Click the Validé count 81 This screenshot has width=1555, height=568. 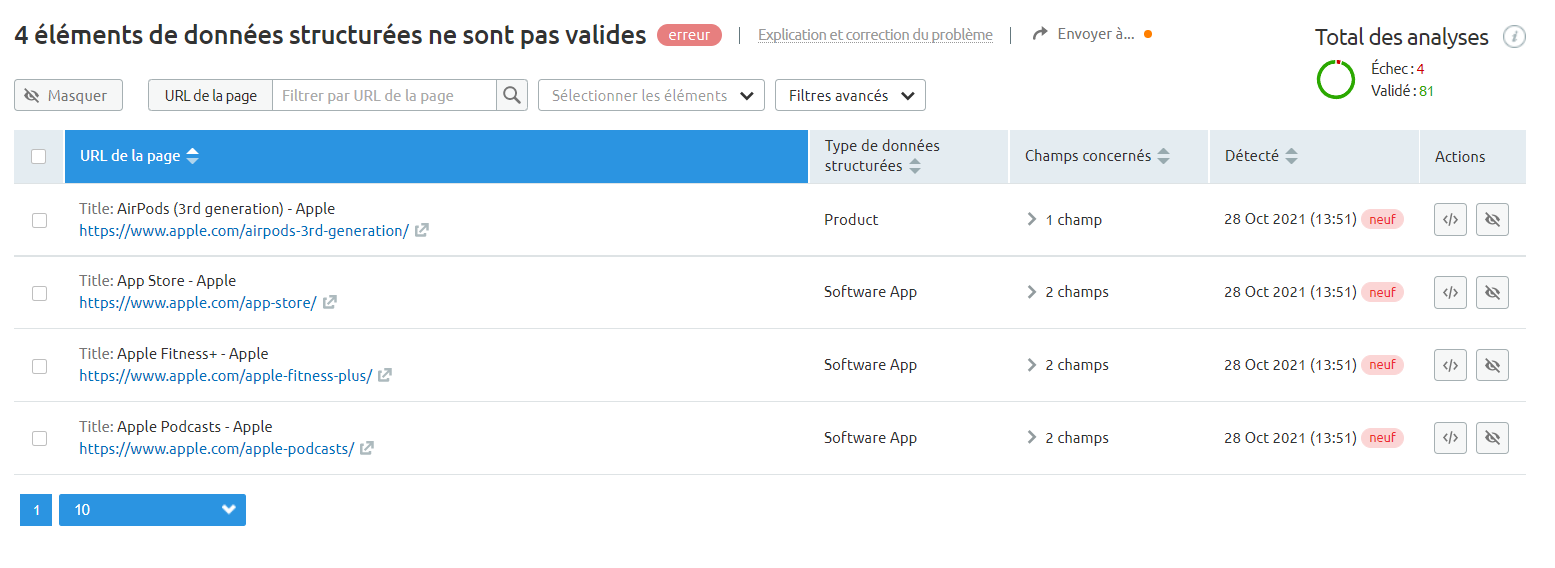(x=1427, y=91)
